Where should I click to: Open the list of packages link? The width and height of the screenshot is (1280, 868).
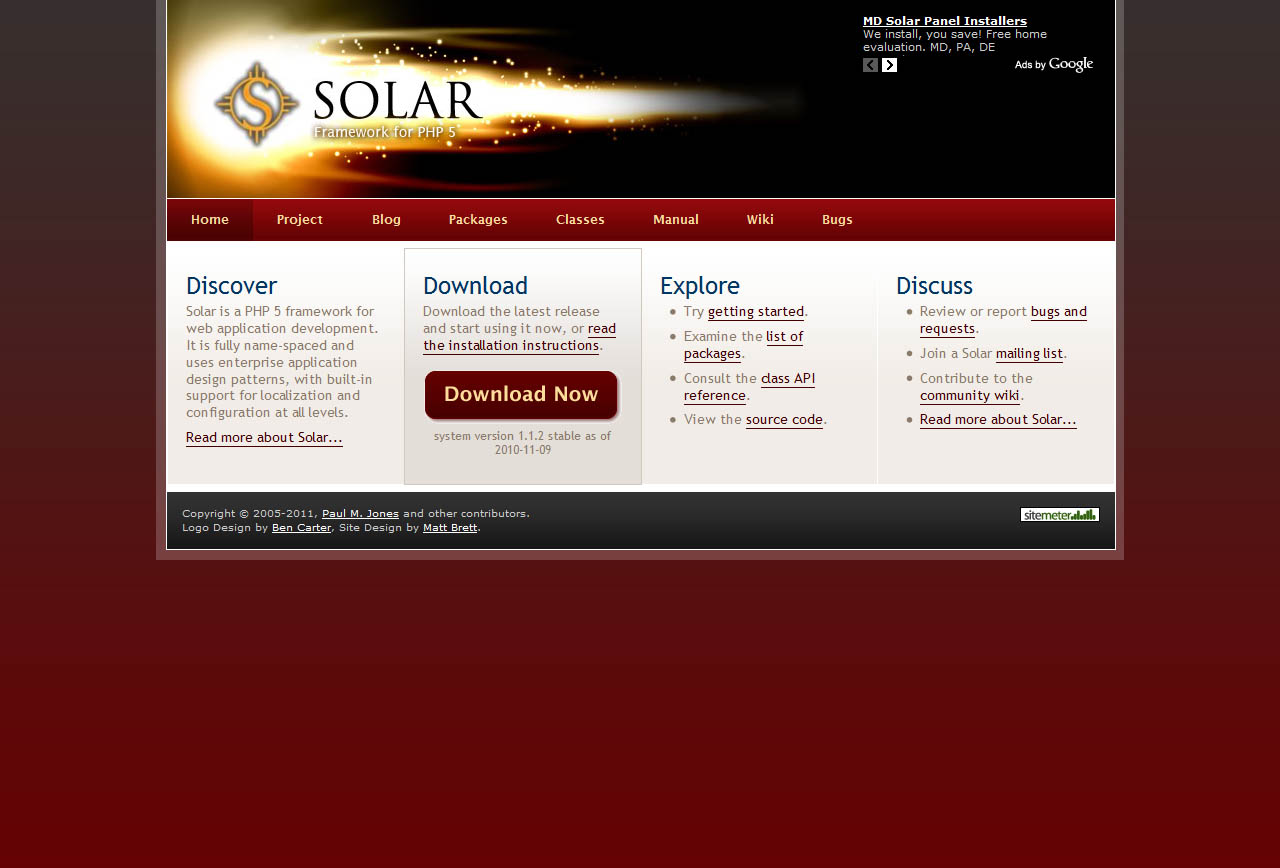click(x=743, y=345)
